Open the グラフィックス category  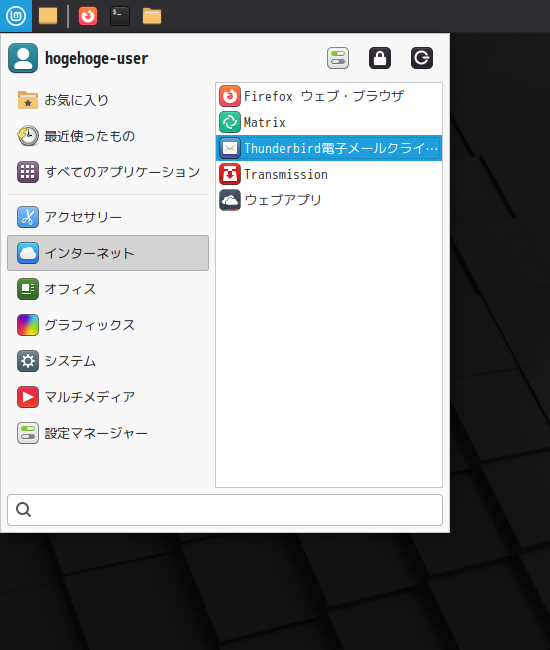(108, 325)
